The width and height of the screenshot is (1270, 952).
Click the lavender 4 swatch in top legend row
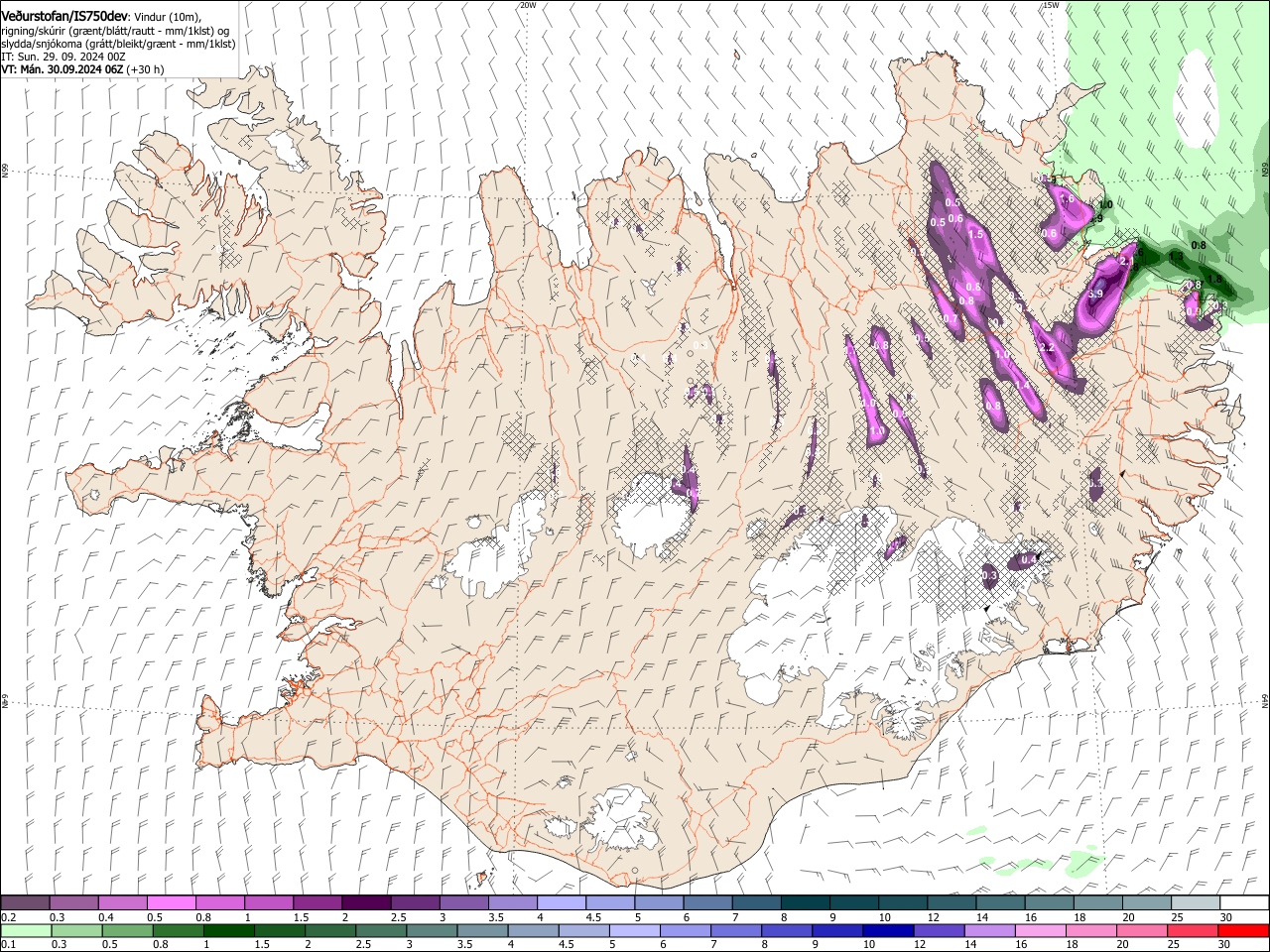(561, 902)
